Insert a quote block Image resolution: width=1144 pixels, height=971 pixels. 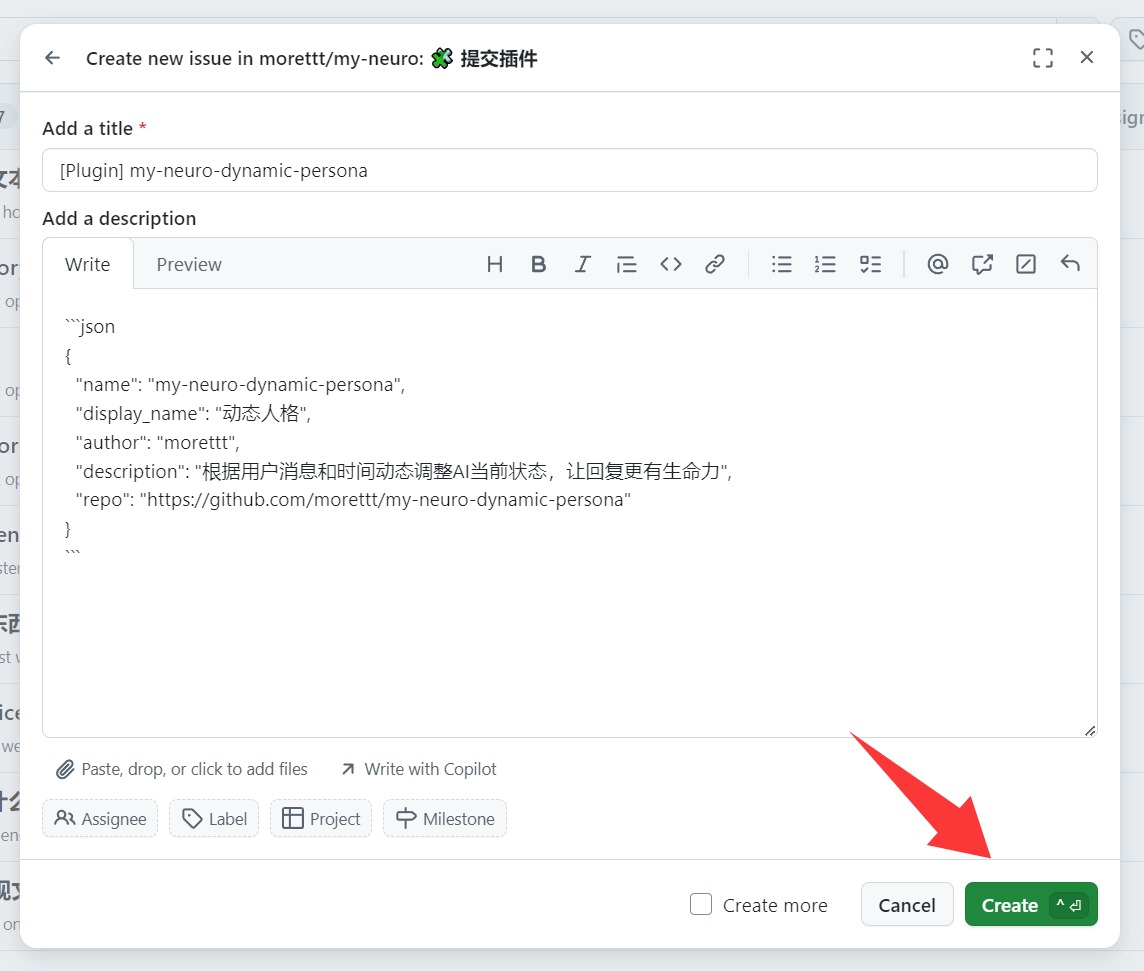(626, 264)
